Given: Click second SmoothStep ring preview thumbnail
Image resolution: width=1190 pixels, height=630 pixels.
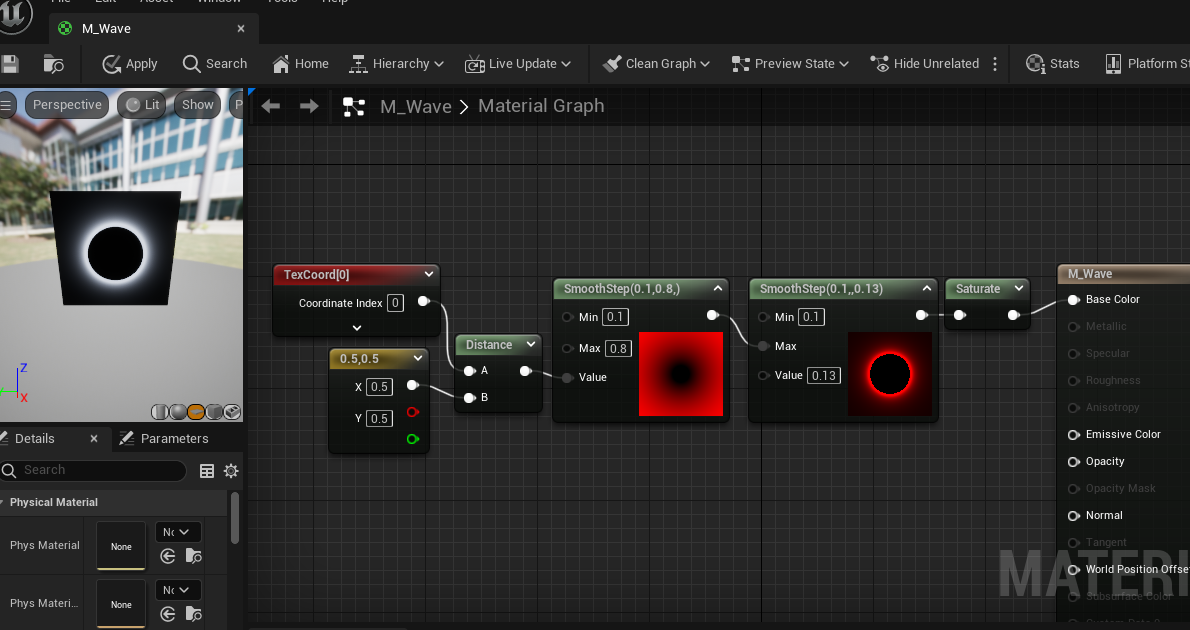Looking at the screenshot, I should tap(889, 373).
